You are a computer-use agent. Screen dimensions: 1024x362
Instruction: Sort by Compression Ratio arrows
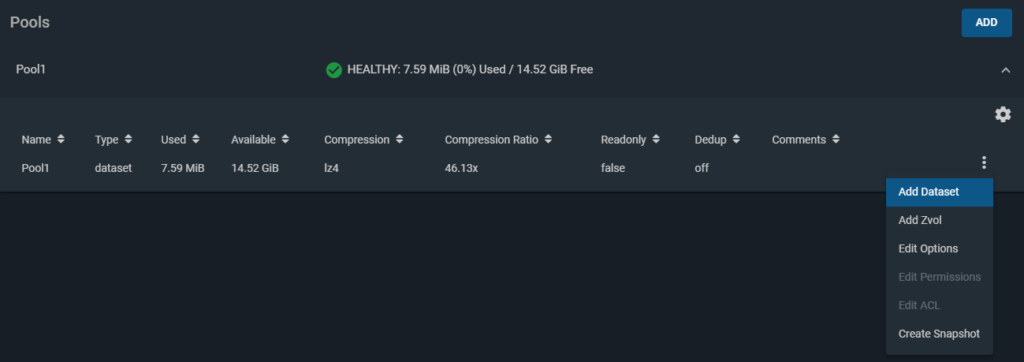click(548, 139)
